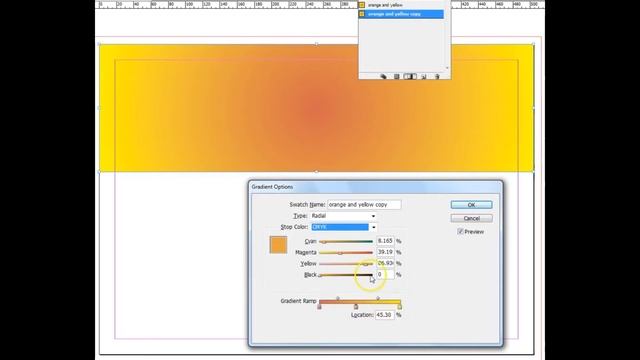Click the Magenta percentage value field
Viewport: 640px width, 360px height.
pyautogui.click(x=385, y=252)
